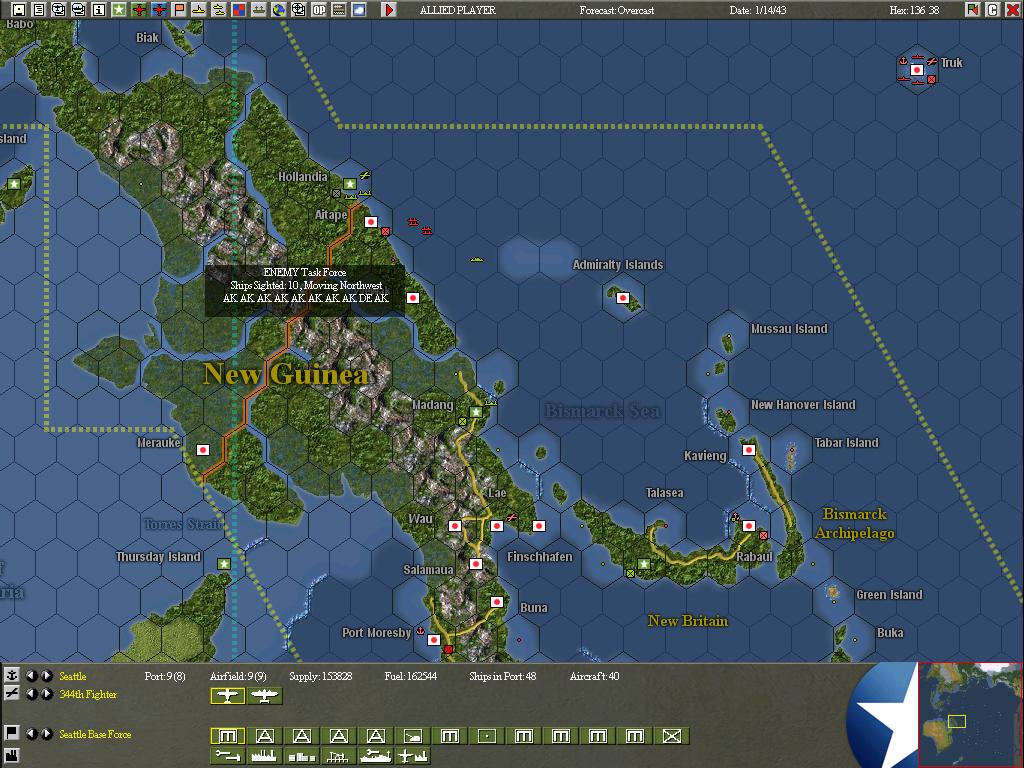Click the 'Fuel: 162544' status text

411,676
